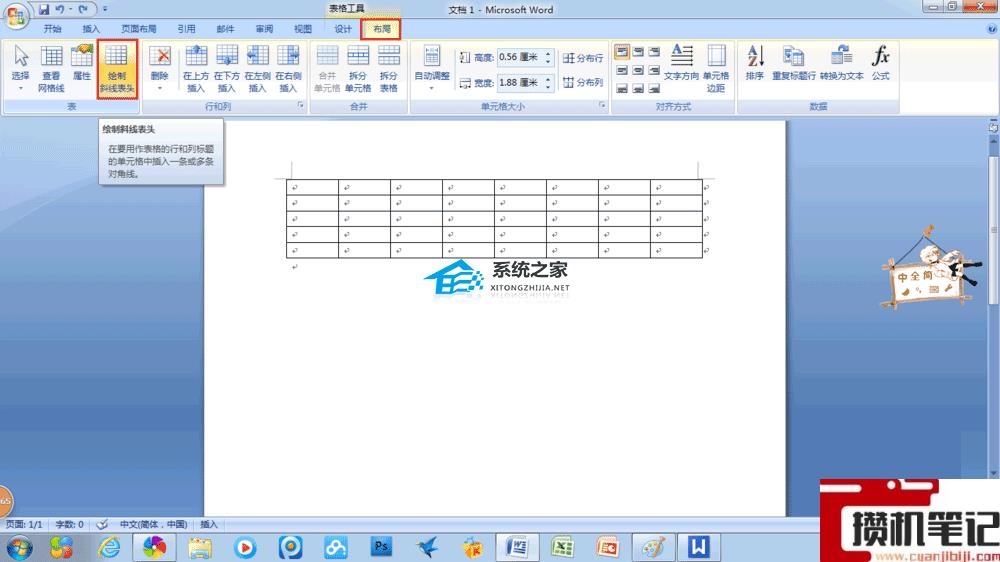Open the Cell Size (单元格大小) dialog launcher
This screenshot has width=1000, height=562.
(601, 106)
